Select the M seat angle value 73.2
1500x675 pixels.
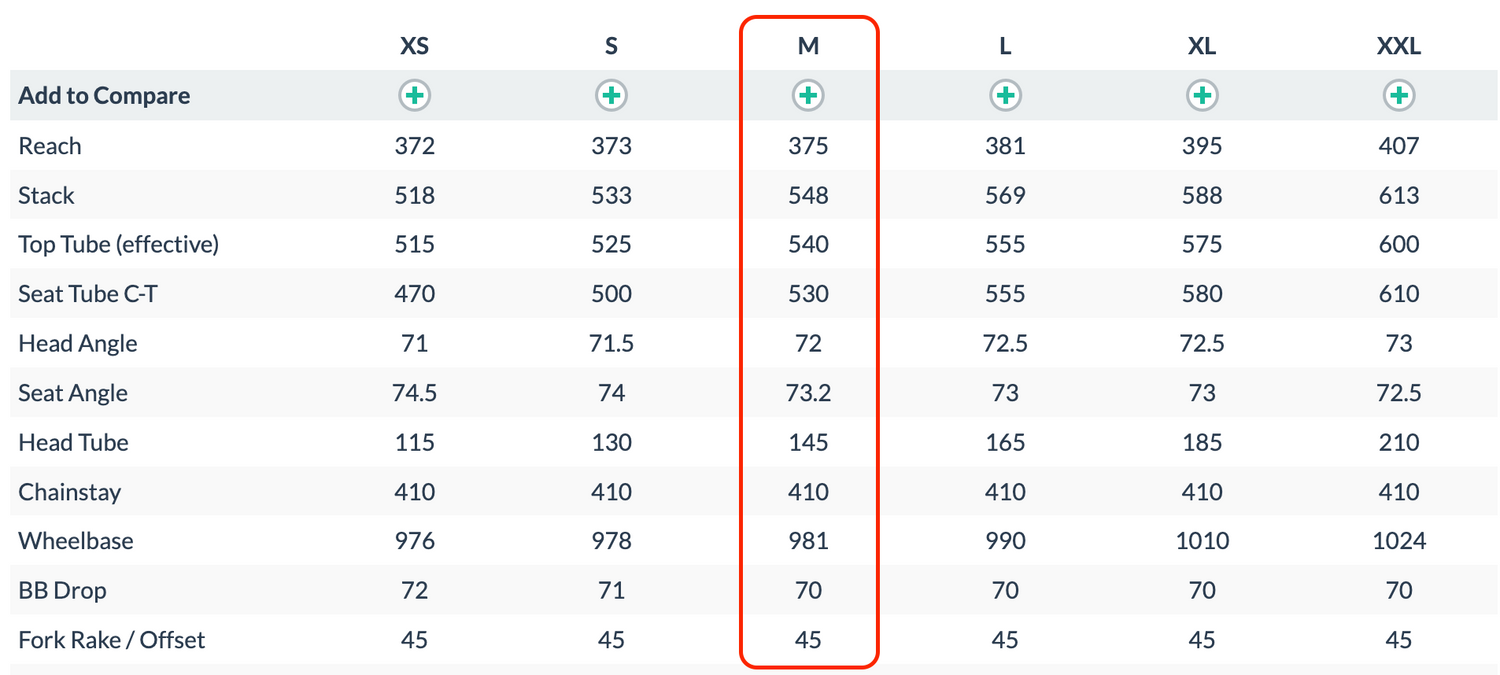(x=808, y=393)
